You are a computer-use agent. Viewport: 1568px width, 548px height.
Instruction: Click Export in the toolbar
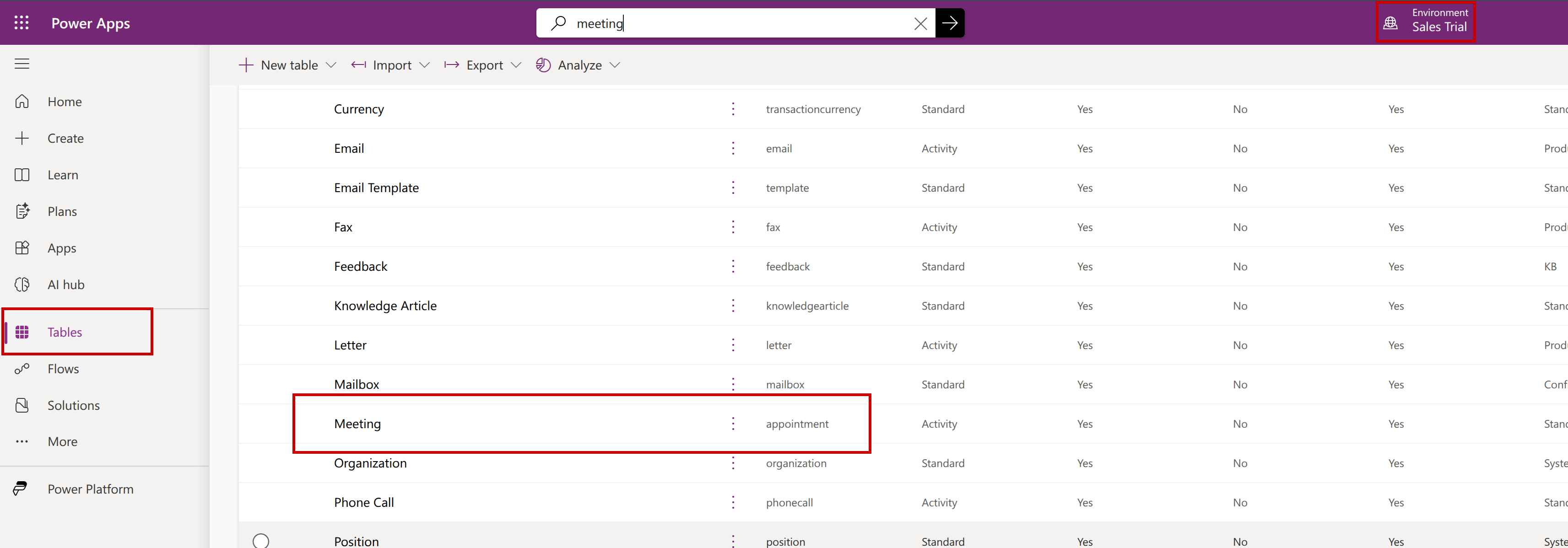point(474,65)
